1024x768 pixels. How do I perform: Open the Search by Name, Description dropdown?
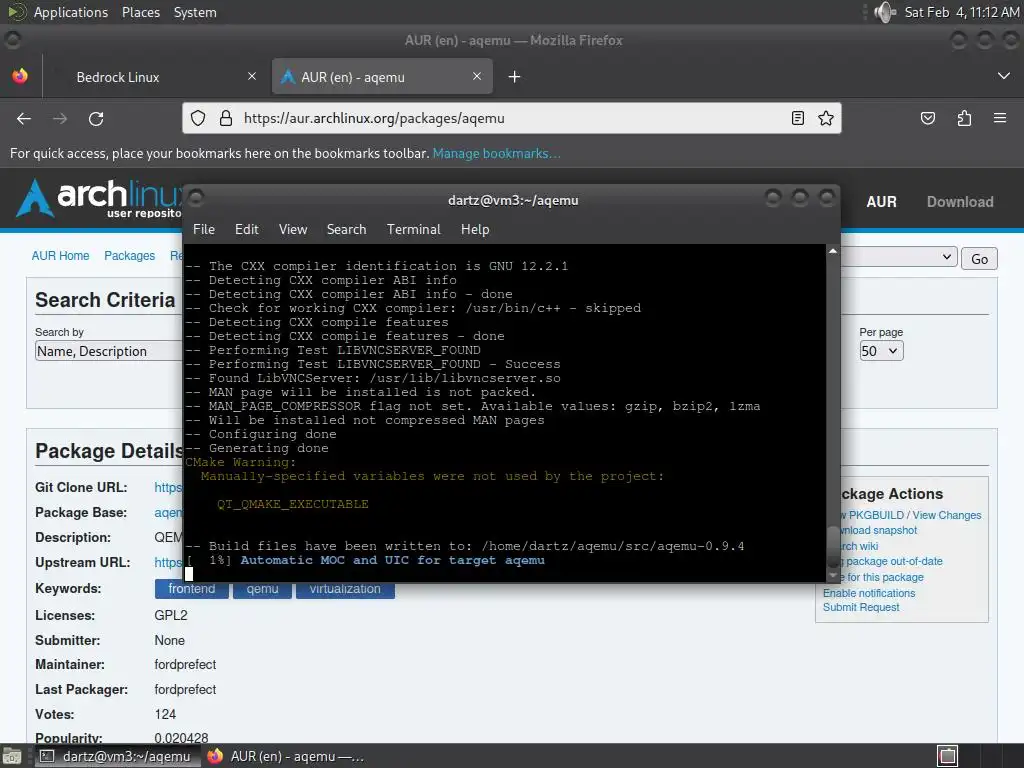coord(108,351)
